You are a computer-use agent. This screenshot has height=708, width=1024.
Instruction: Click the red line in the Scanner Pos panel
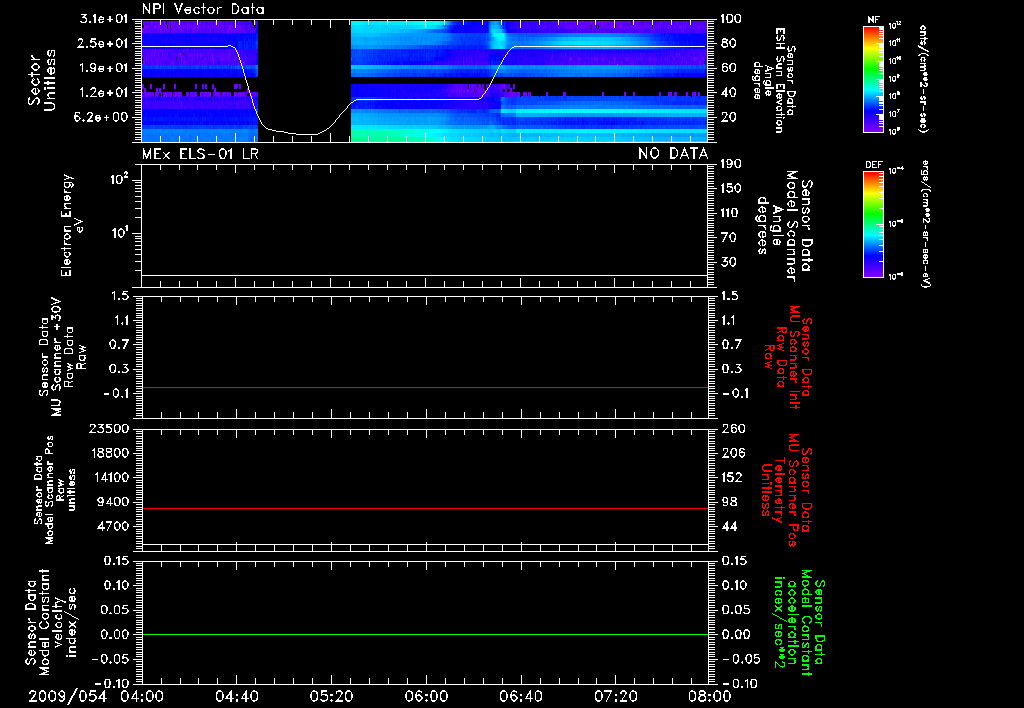[424, 508]
